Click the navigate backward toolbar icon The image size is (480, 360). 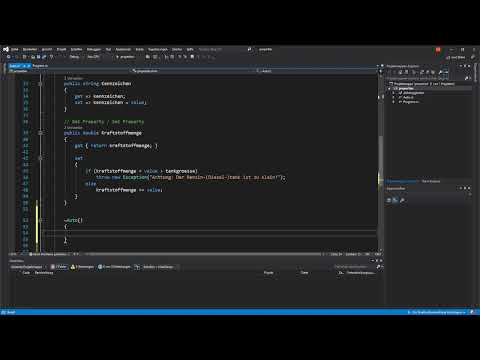pyautogui.click(x=9, y=57)
